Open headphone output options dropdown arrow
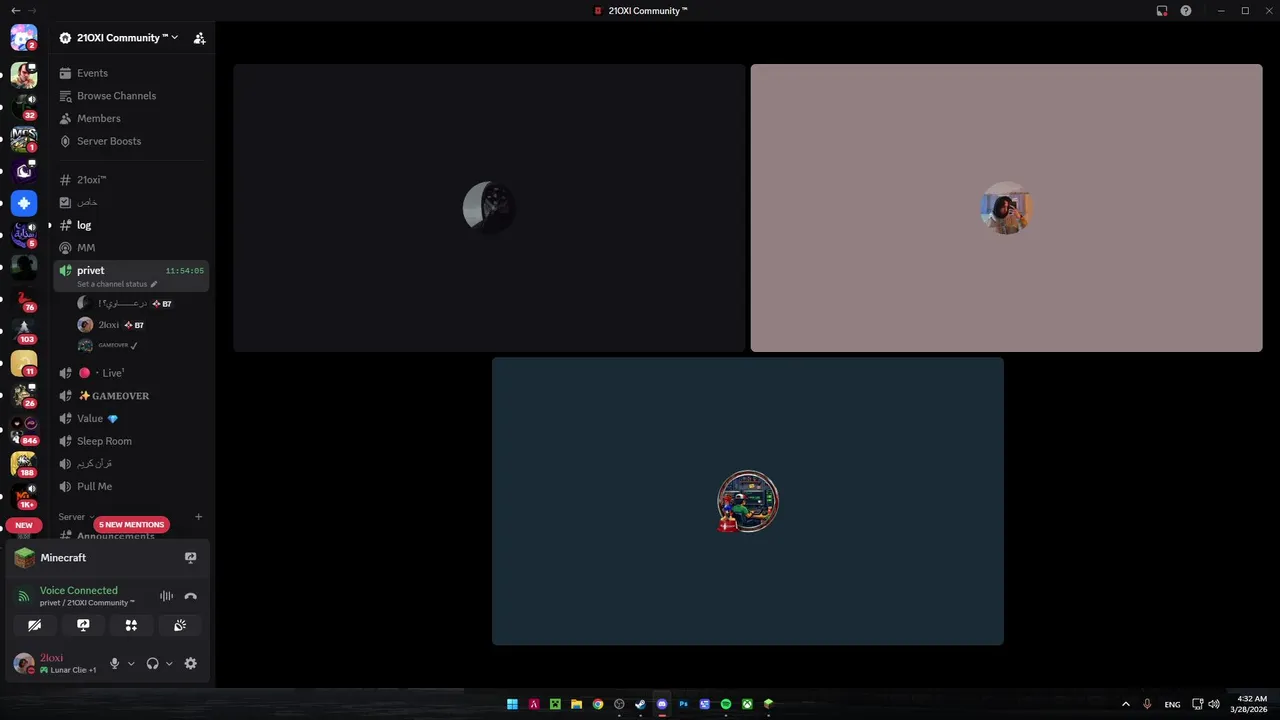The height and width of the screenshot is (720, 1280). click(x=169, y=664)
